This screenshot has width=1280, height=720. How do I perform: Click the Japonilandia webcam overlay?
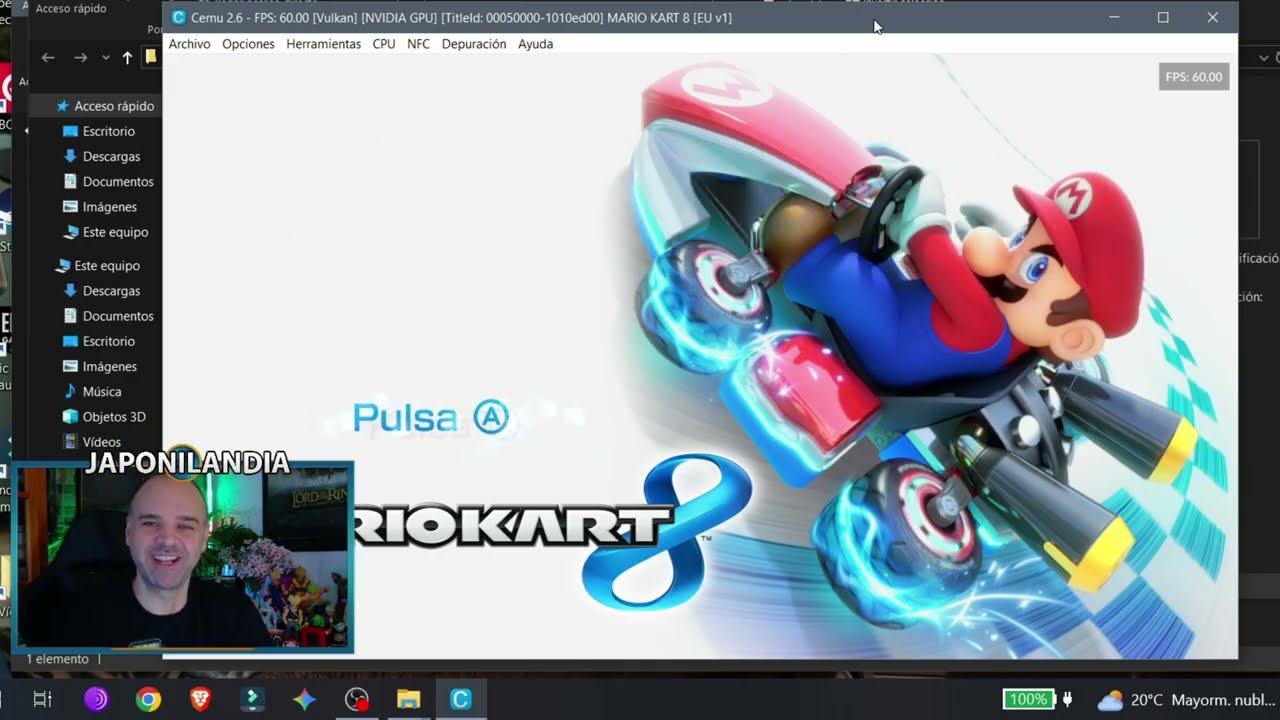pos(183,555)
